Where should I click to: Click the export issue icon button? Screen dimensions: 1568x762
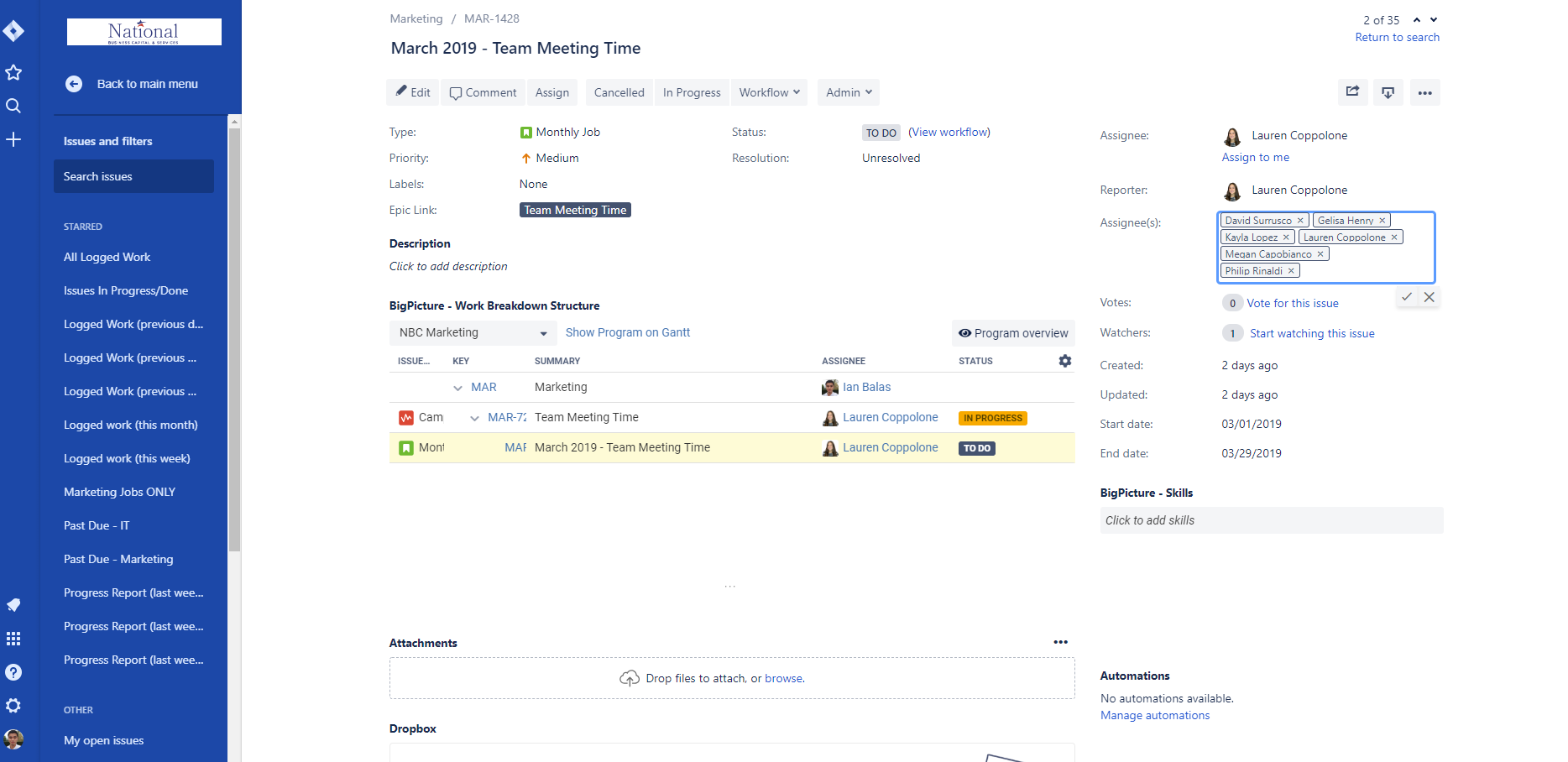click(x=1388, y=92)
